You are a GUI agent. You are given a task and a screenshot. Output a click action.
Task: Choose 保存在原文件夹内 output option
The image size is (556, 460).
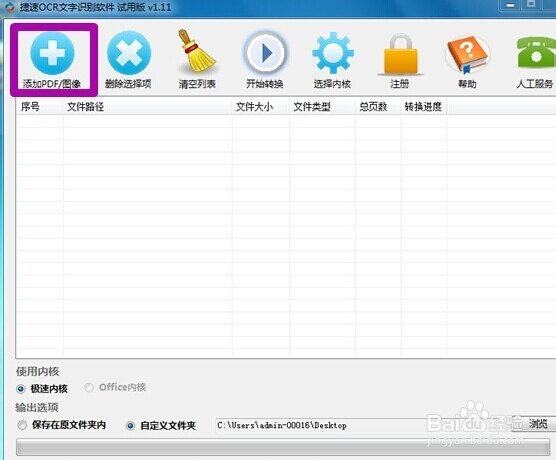pyautogui.click(x=22, y=425)
